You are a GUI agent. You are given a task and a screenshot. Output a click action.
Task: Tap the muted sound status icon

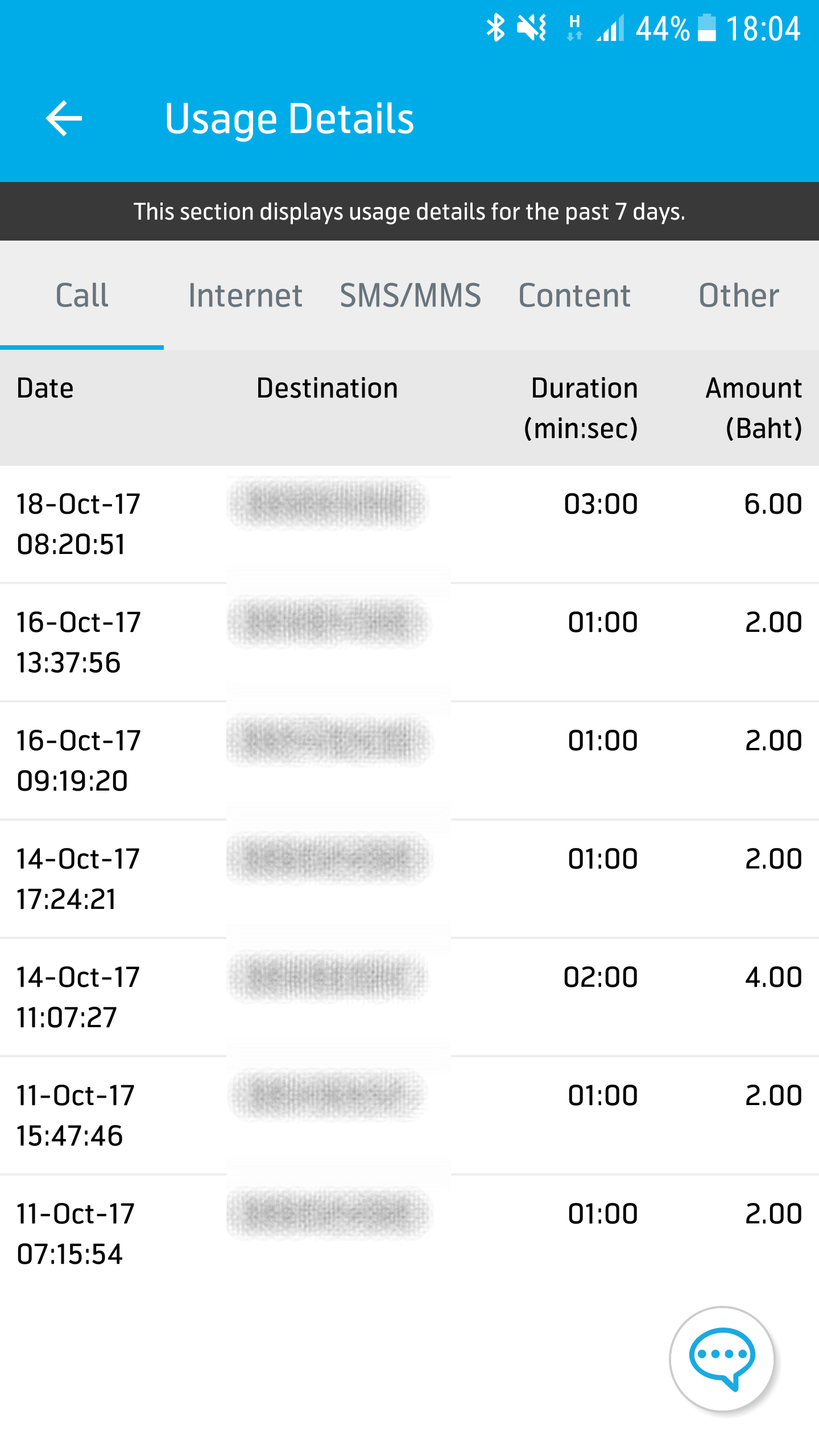(532, 28)
